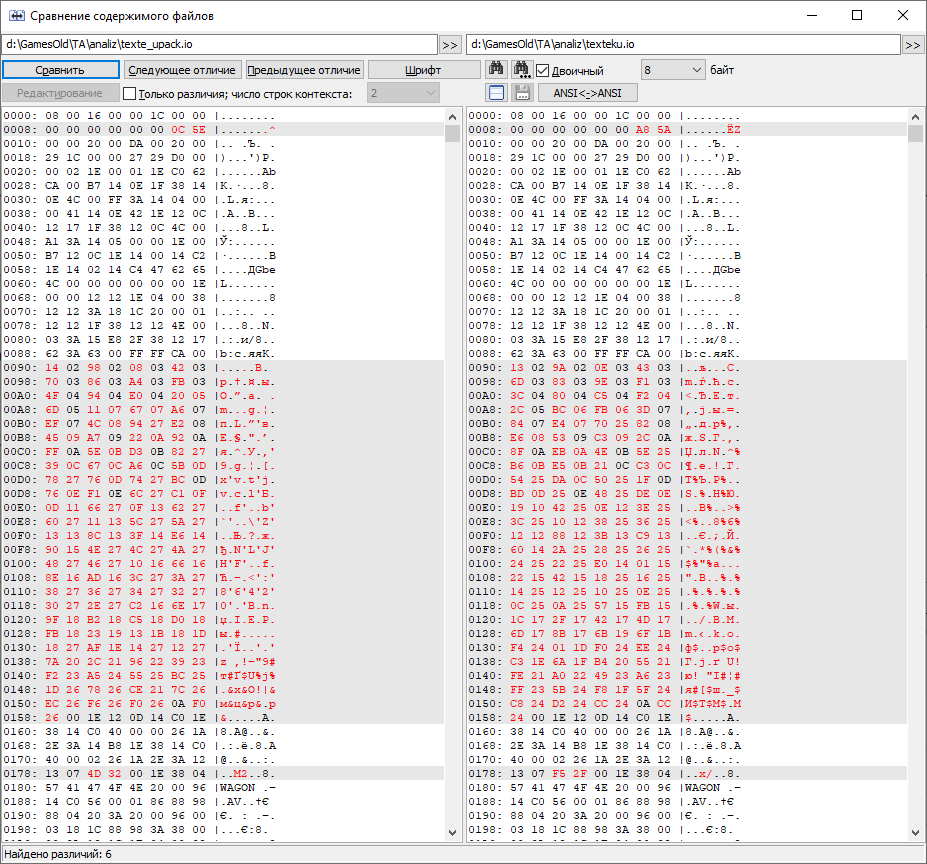Click the >> button beside texte_upack.io path

pyautogui.click(x=450, y=45)
